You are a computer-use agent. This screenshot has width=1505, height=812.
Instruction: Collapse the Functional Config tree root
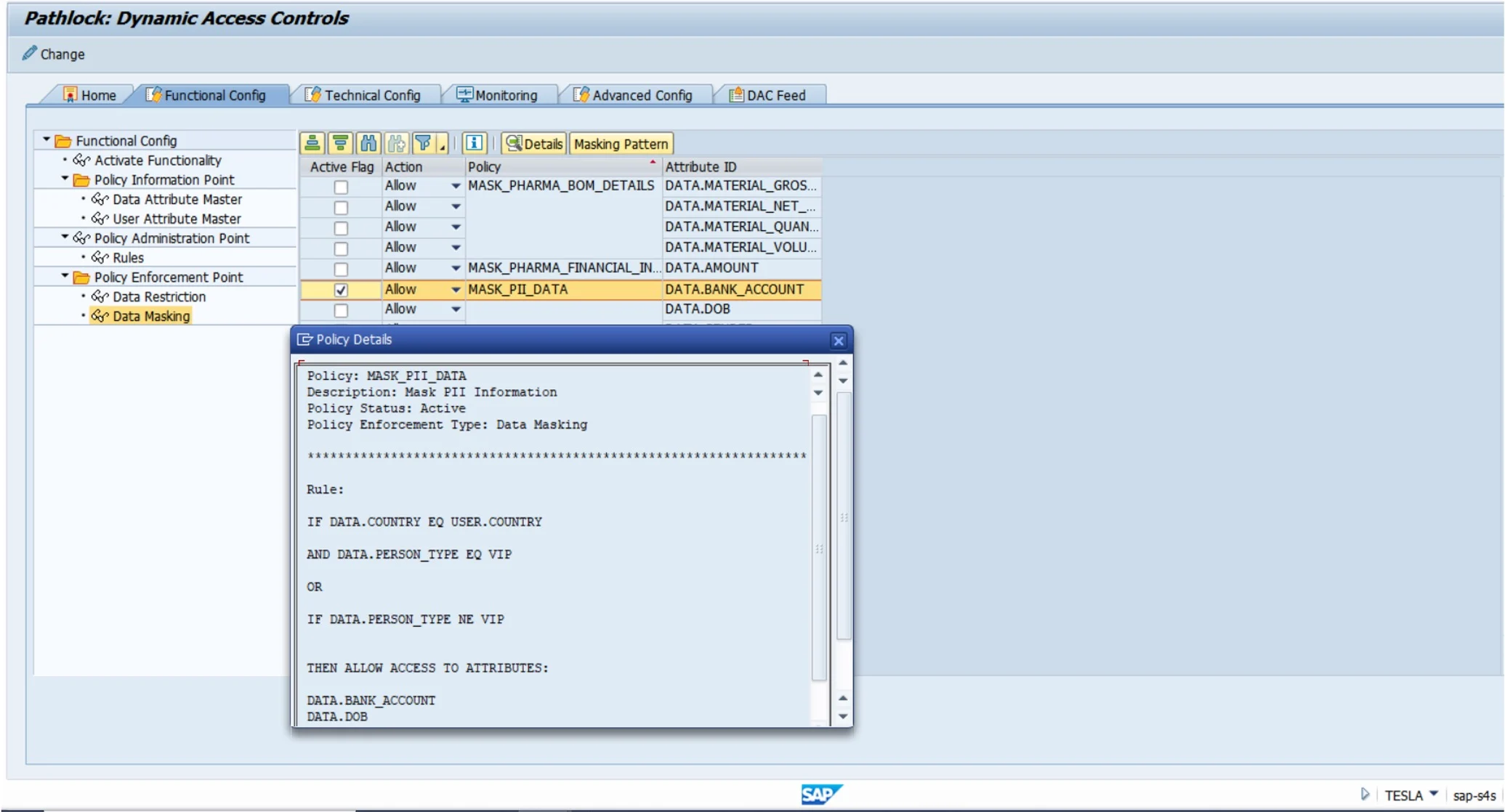tap(46, 139)
